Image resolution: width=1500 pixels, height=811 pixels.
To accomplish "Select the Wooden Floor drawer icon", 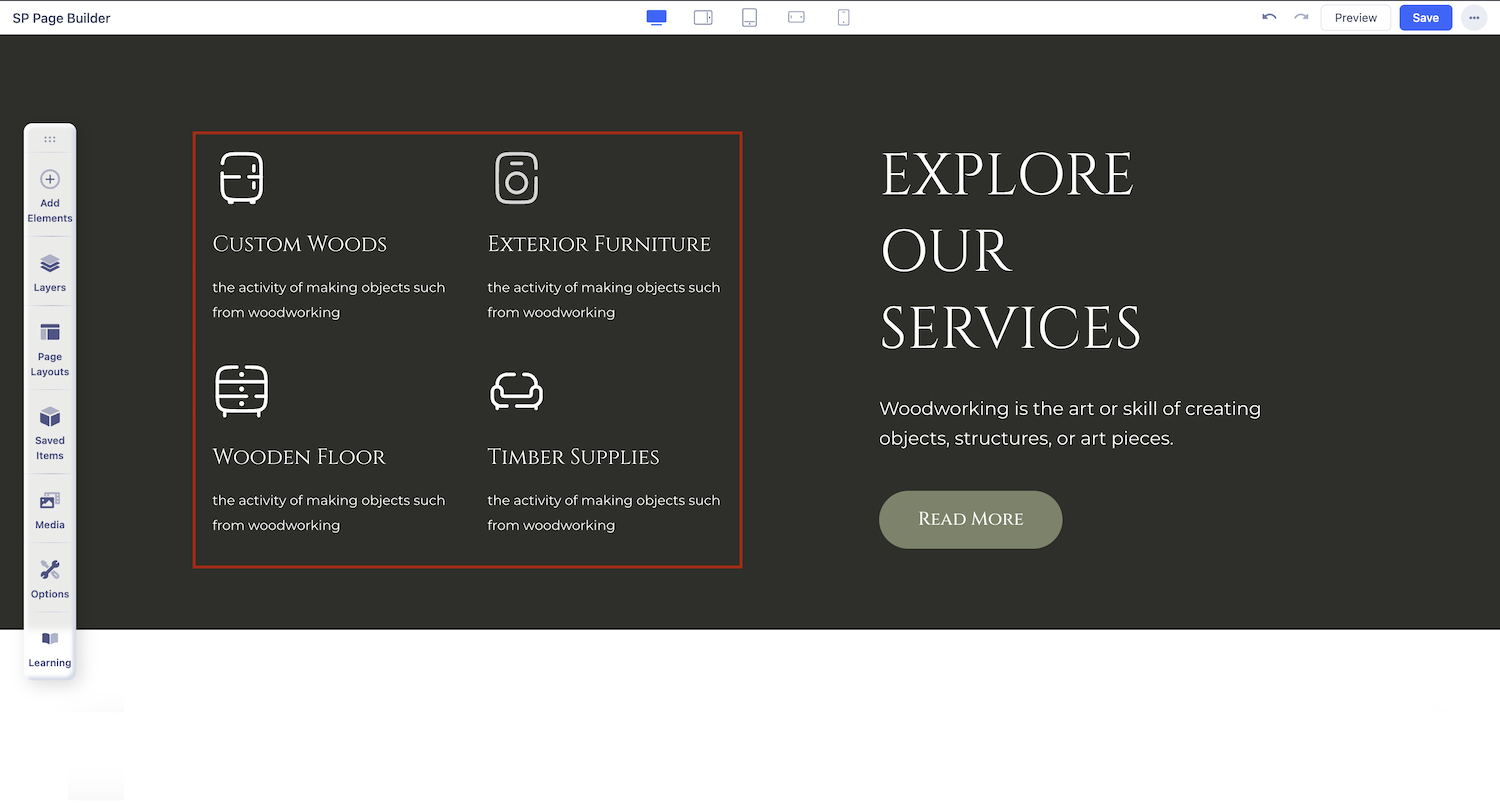I will point(241,391).
